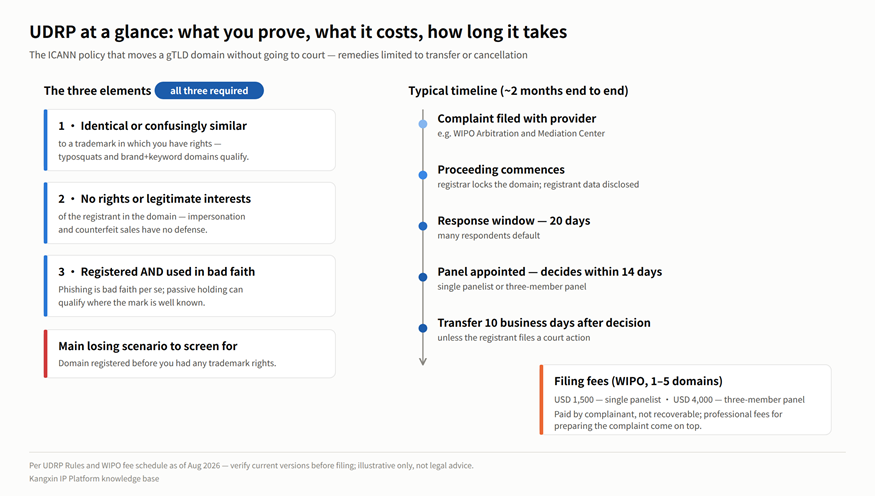Click 'USD 4,000 — three-member panel' text
Image resolution: width=875 pixels, height=496 pixels.
739,399
